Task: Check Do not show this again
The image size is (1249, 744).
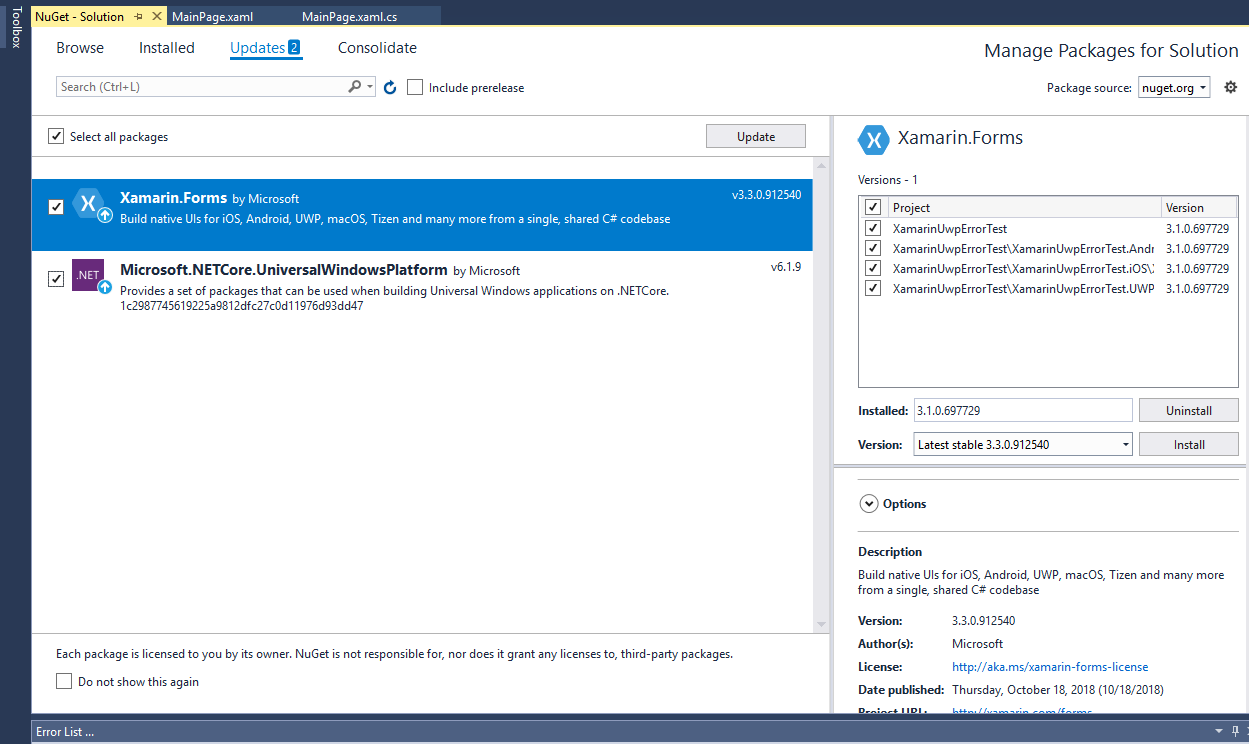Action: pyautogui.click(x=64, y=680)
